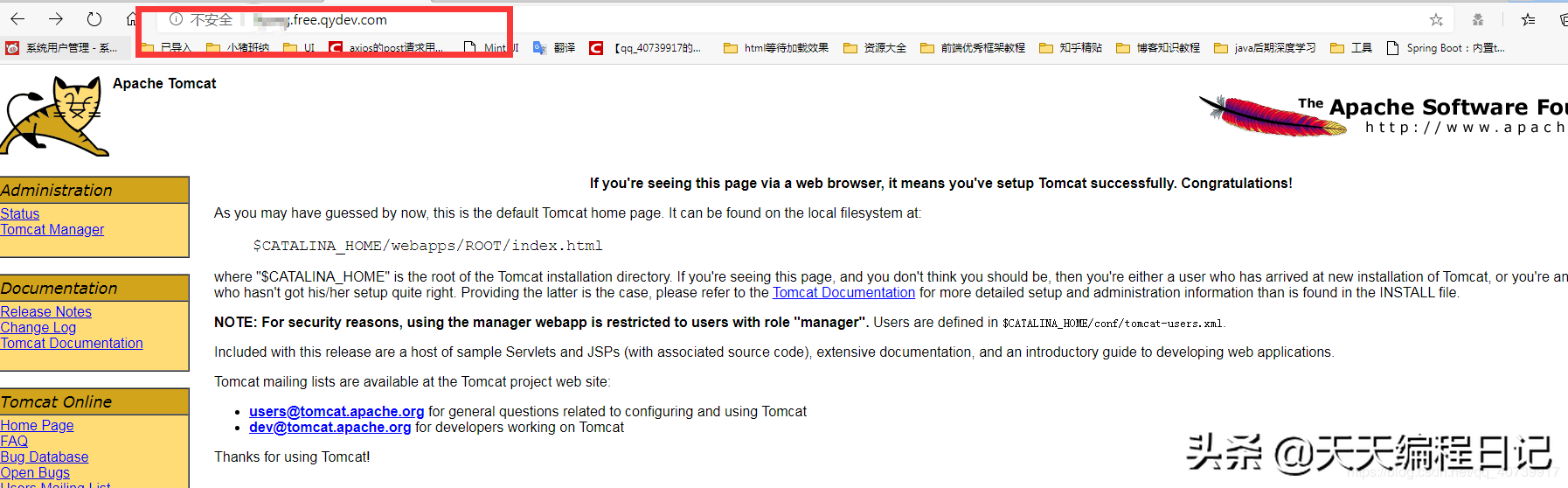Open the 翻译 translate bookmark
Viewport: 1568px width, 488px height.
coord(554,48)
